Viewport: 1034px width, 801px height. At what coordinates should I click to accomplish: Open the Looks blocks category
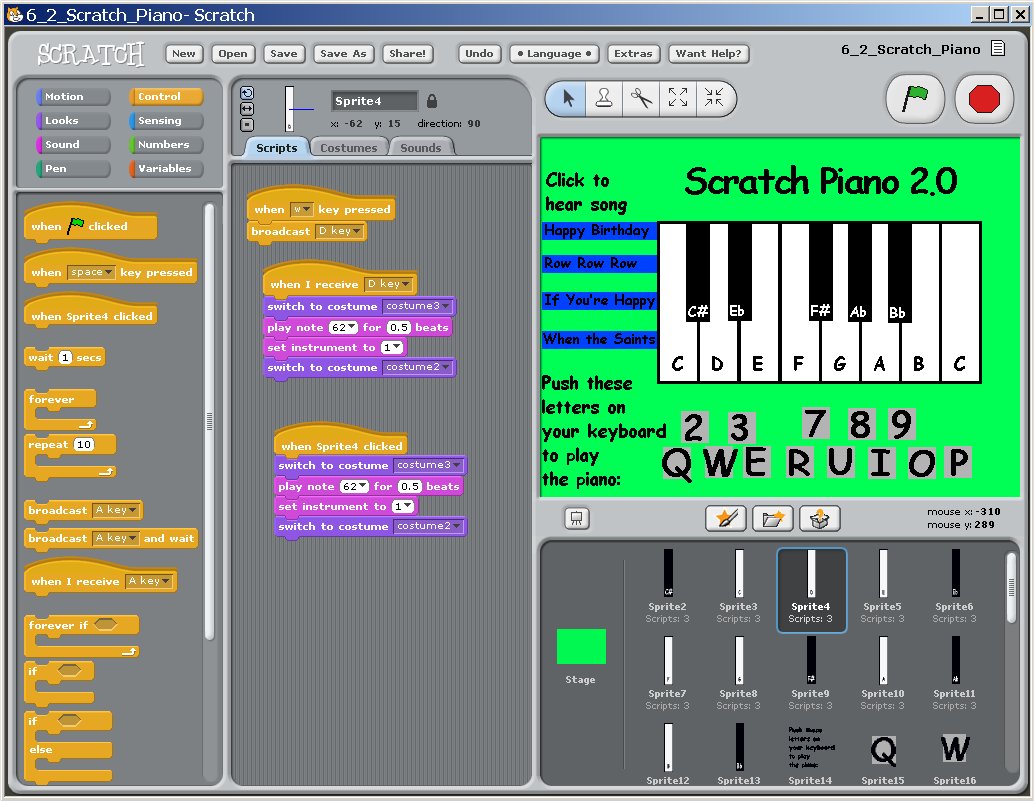coord(73,121)
